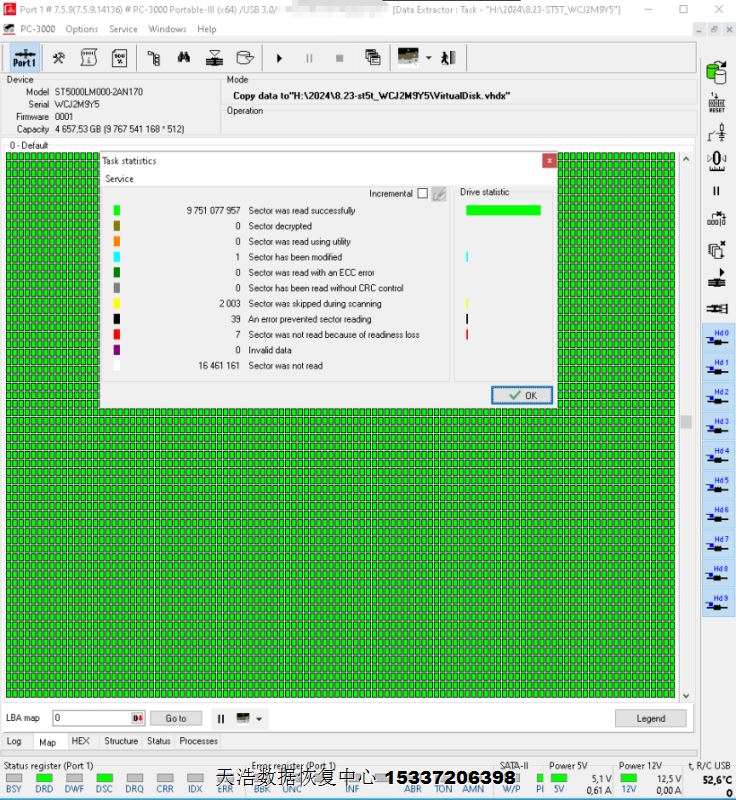Click the exit running-man icon in toolbar
The width and height of the screenshot is (736, 800).
(450, 58)
